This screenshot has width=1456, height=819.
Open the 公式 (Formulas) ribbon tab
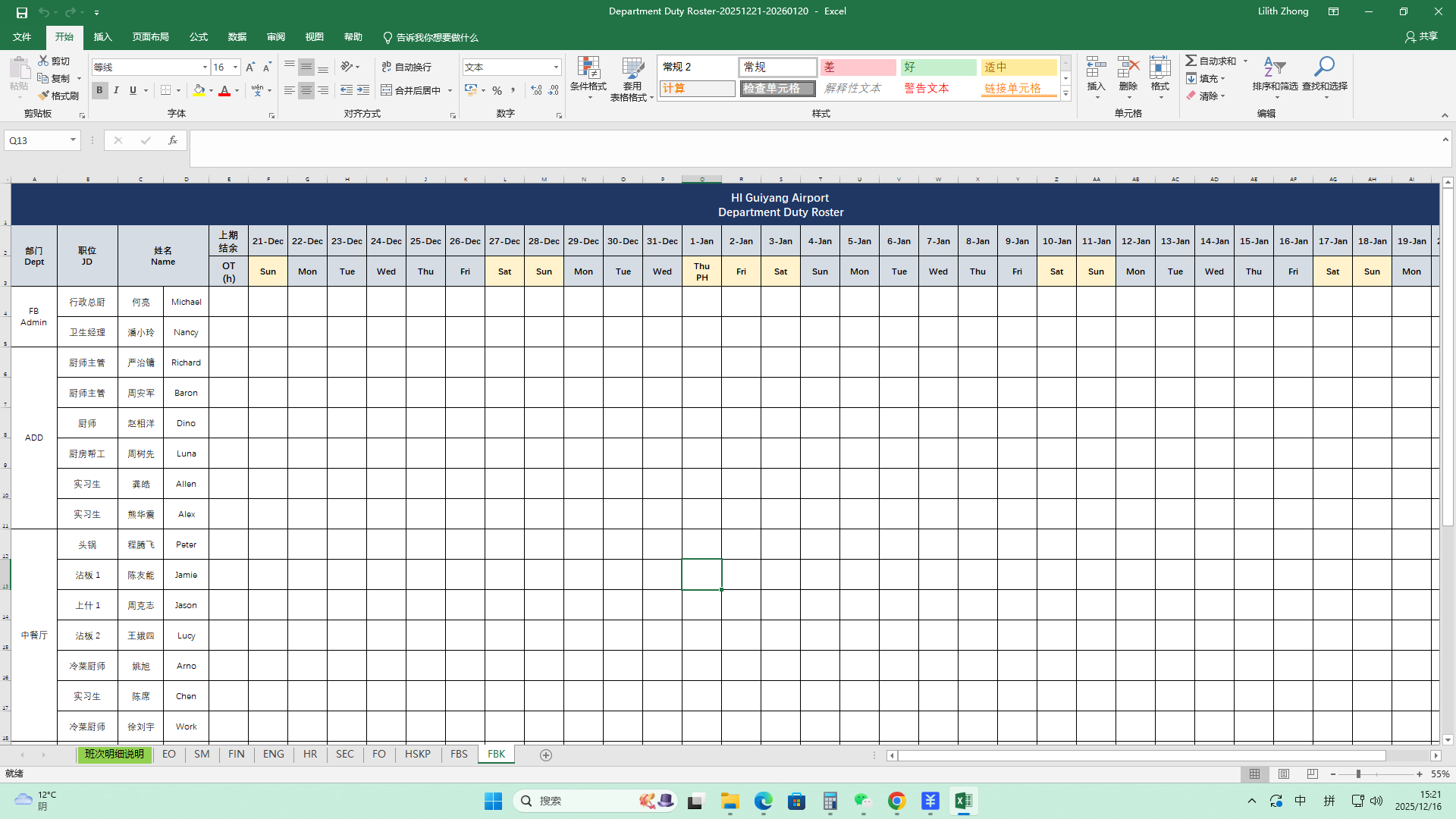pos(199,37)
